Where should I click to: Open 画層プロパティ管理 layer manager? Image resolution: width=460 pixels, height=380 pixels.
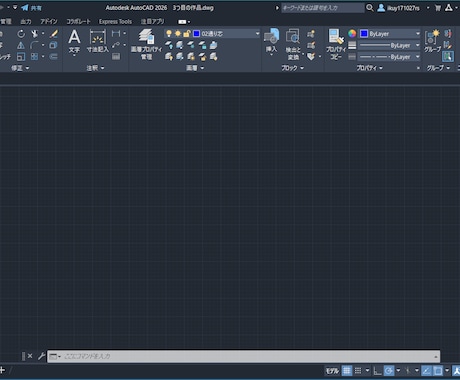pyautogui.click(x=146, y=44)
